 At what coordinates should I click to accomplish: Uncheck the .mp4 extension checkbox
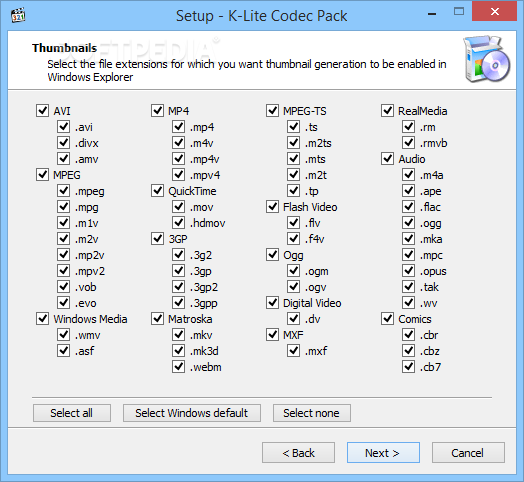click(178, 126)
